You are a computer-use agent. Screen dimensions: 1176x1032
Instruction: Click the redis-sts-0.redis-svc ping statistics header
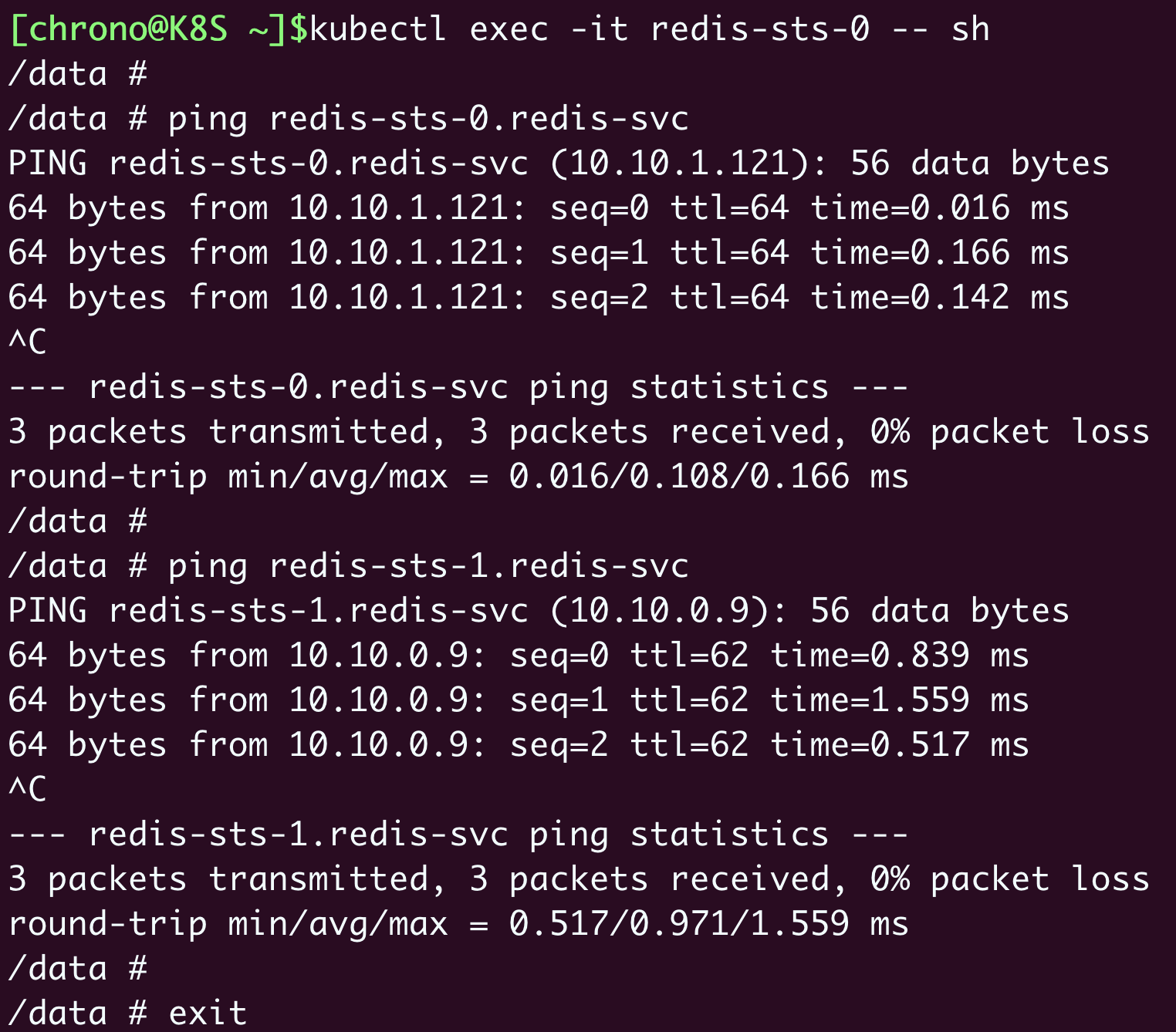458,387
